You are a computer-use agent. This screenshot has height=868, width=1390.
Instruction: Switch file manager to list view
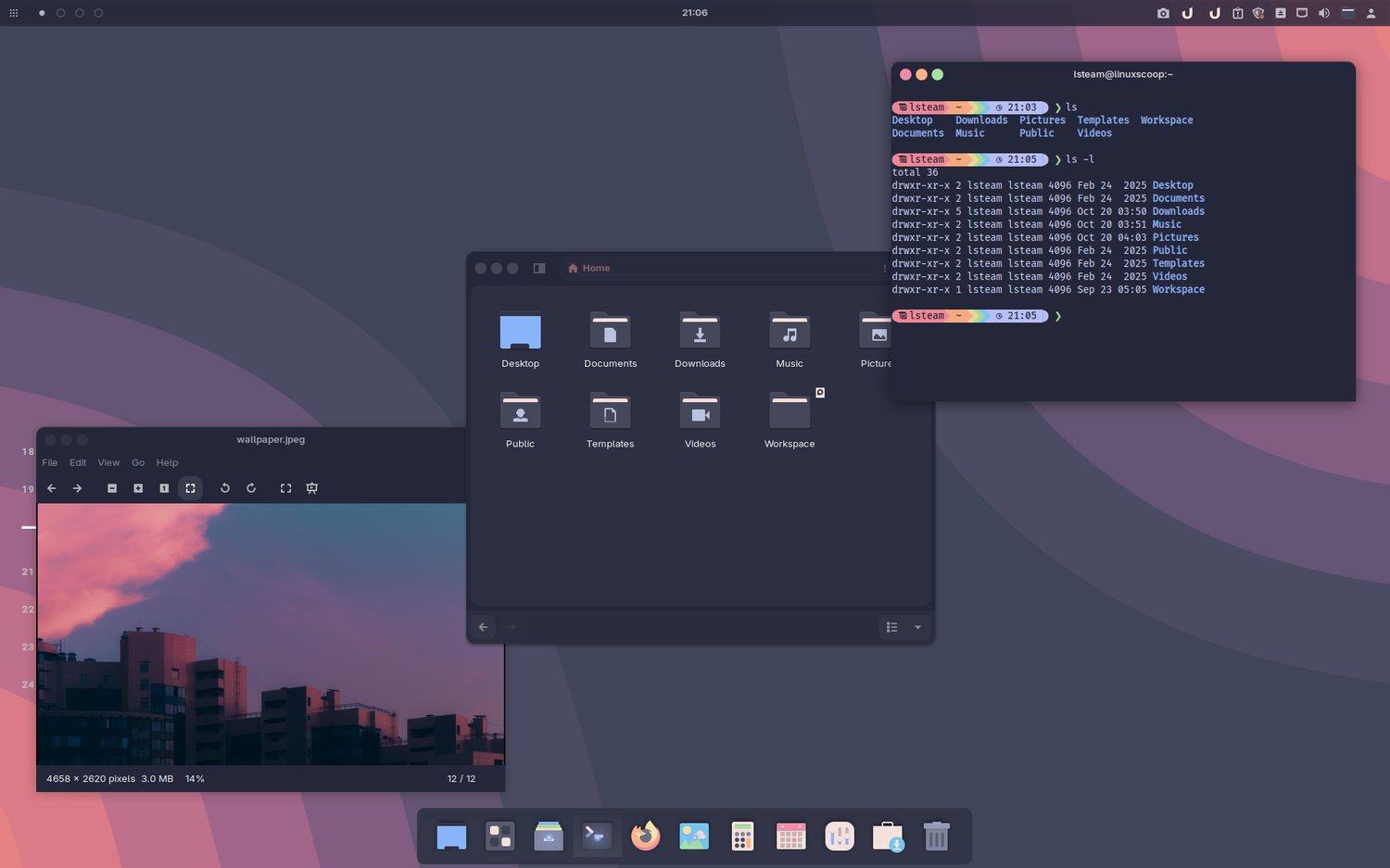point(891,627)
